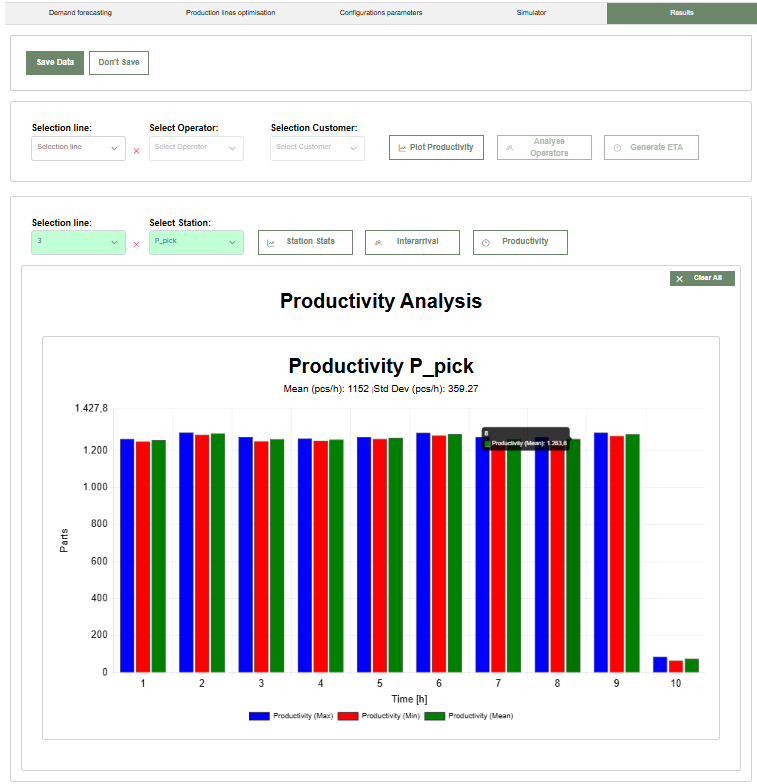This screenshot has width=757, height=784.
Task: Click the red Min bar for hour 5
Action: coord(380,556)
